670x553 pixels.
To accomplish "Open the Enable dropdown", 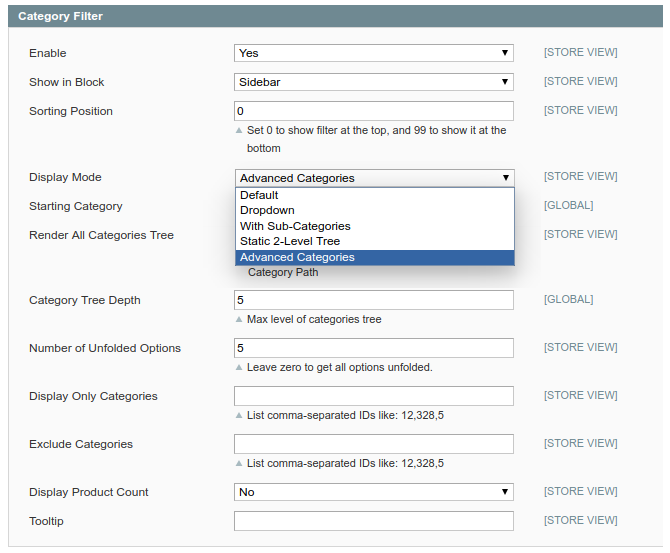I will pyautogui.click(x=374, y=53).
